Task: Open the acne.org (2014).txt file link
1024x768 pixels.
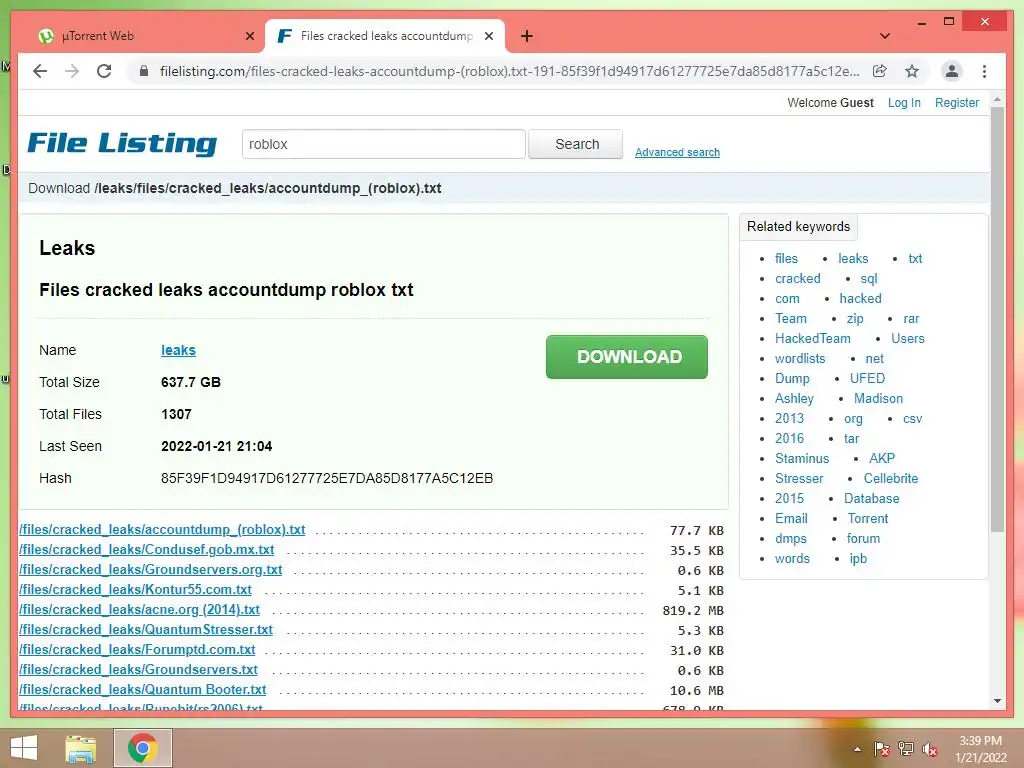Action: coord(139,610)
